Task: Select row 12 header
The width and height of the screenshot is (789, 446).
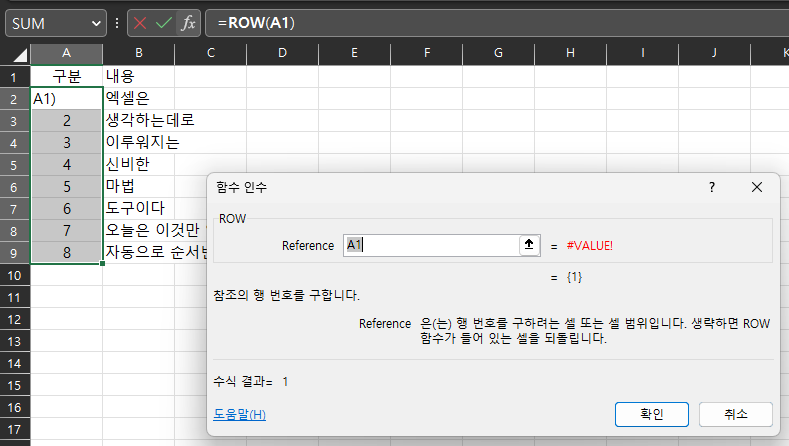Action: 15,319
